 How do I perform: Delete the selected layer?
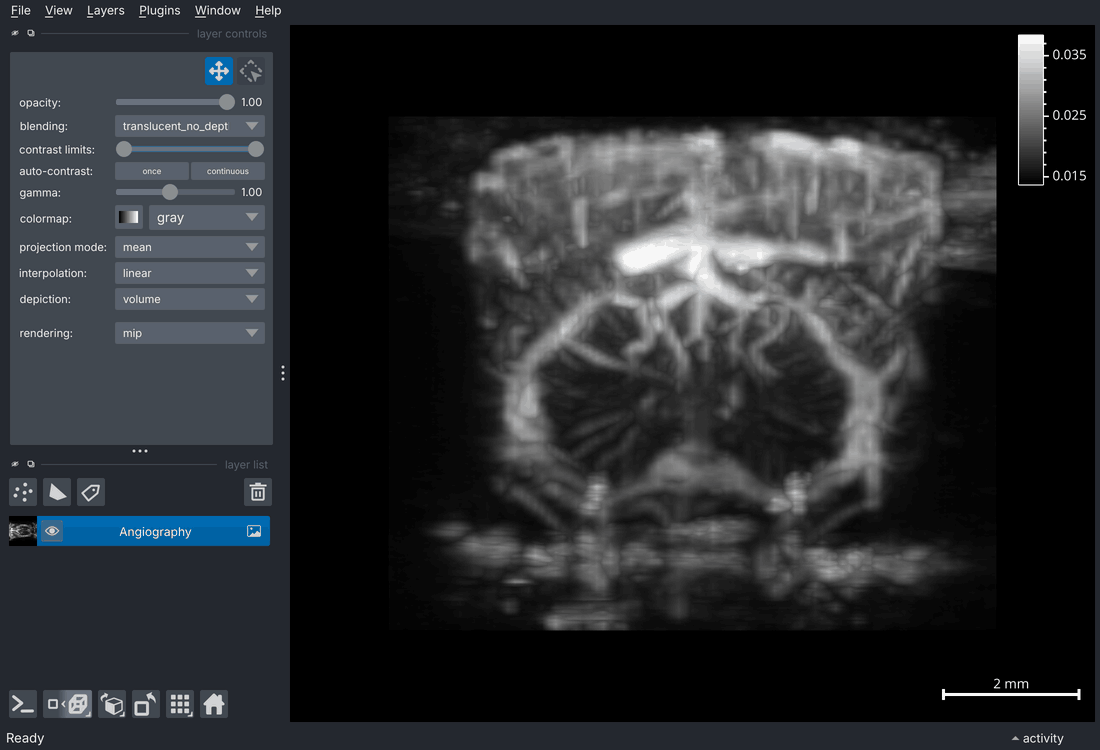[257, 492]
